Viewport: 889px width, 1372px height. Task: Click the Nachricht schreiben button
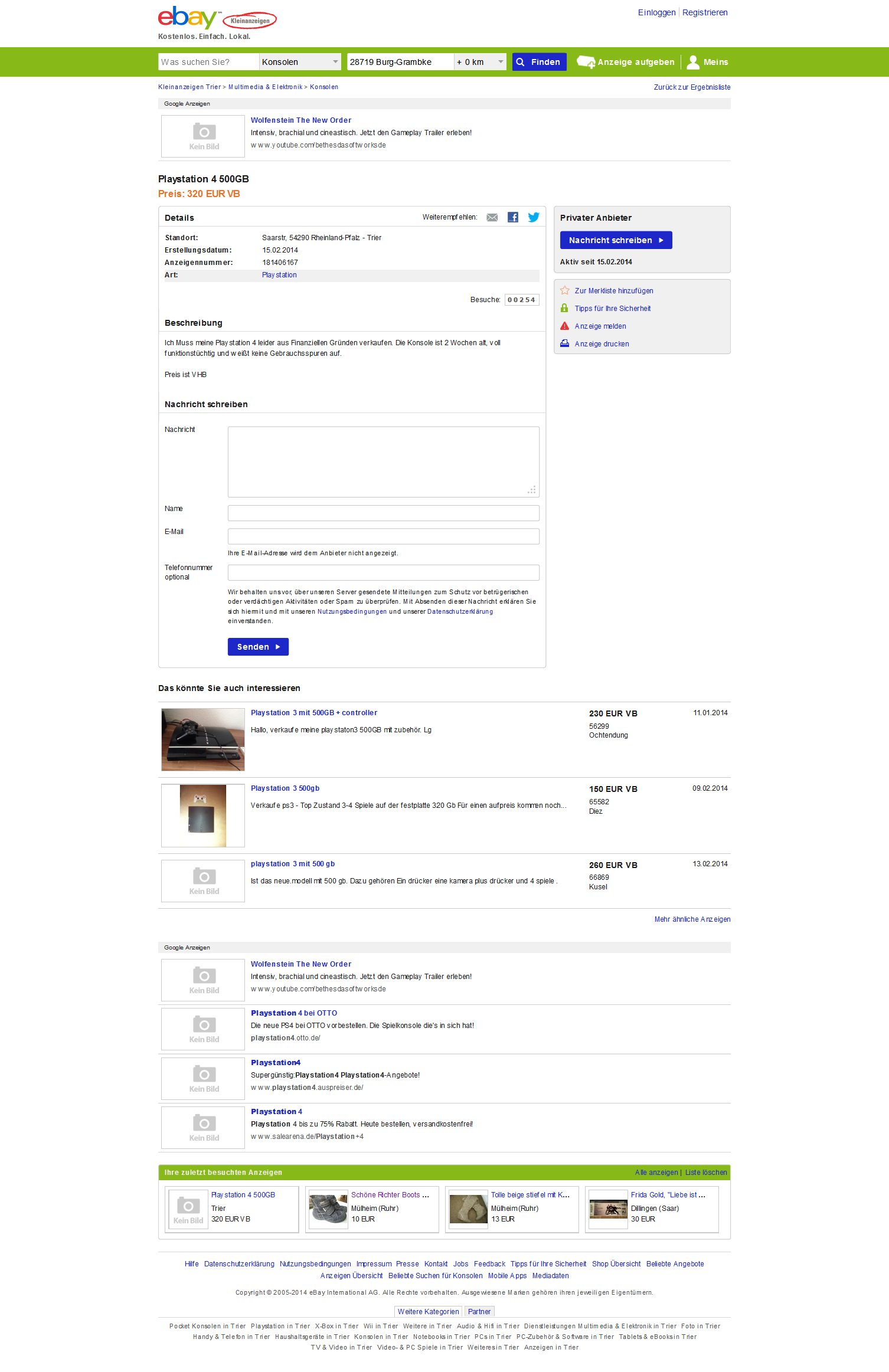pos(616,240)
